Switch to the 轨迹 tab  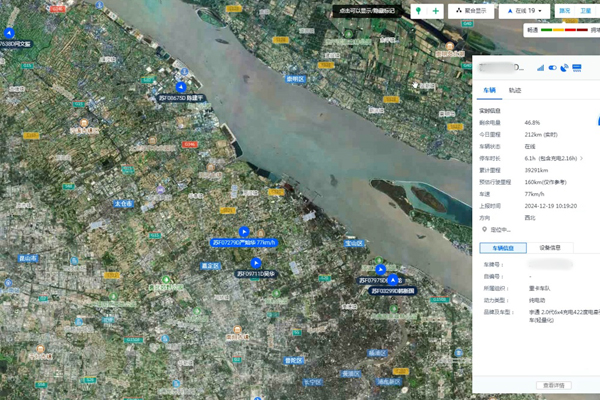click(x=514, y=90)
